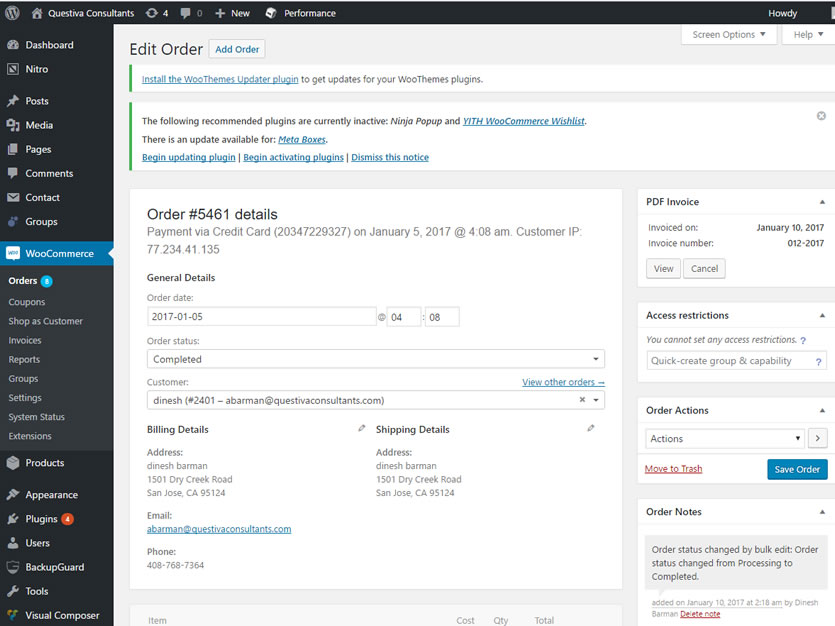Open the order Actions dropdown
Viewport: 835px width, 626px height.
tap(725, 438)
